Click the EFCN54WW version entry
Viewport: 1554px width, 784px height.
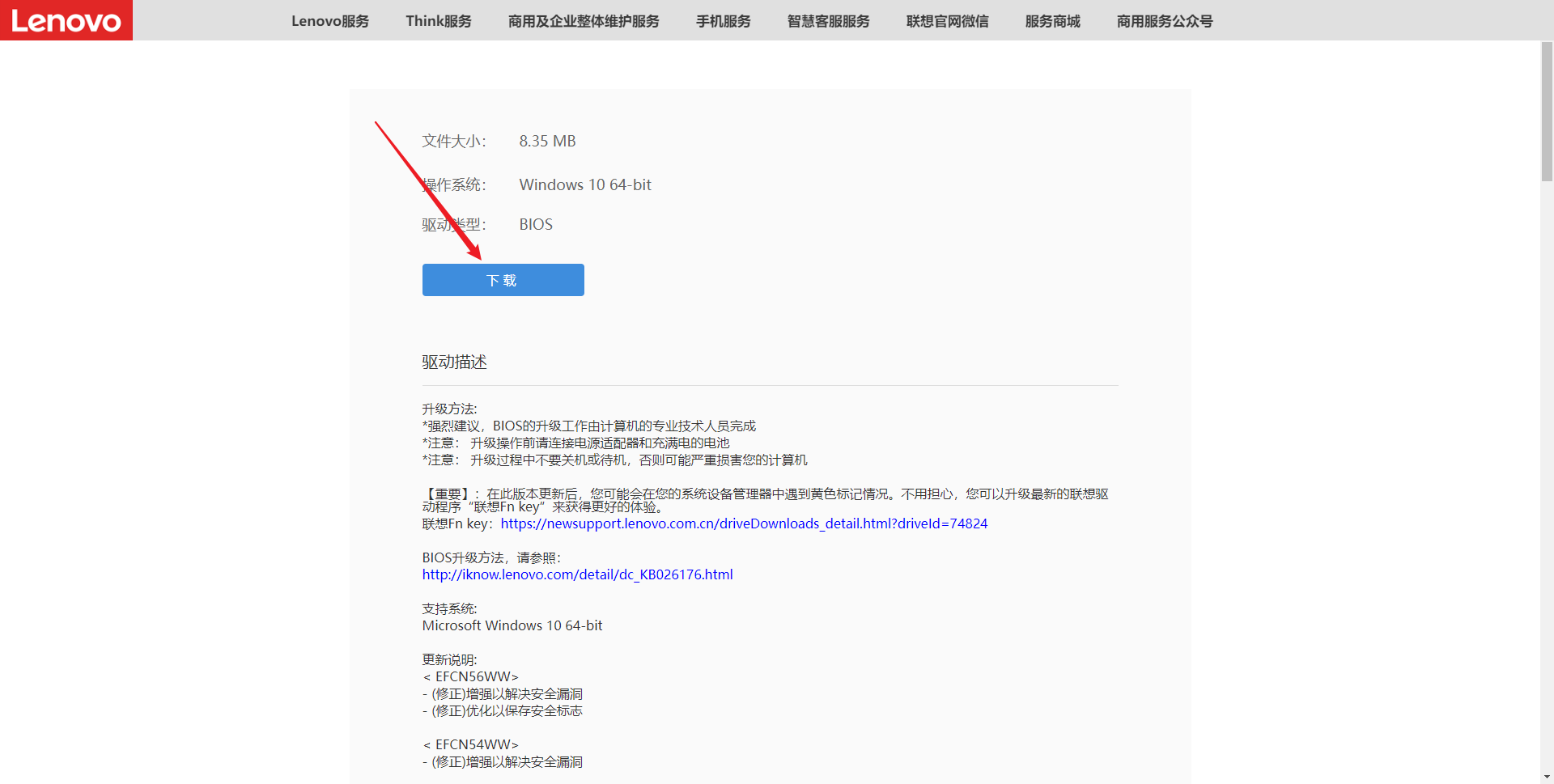tap(470, 744)
